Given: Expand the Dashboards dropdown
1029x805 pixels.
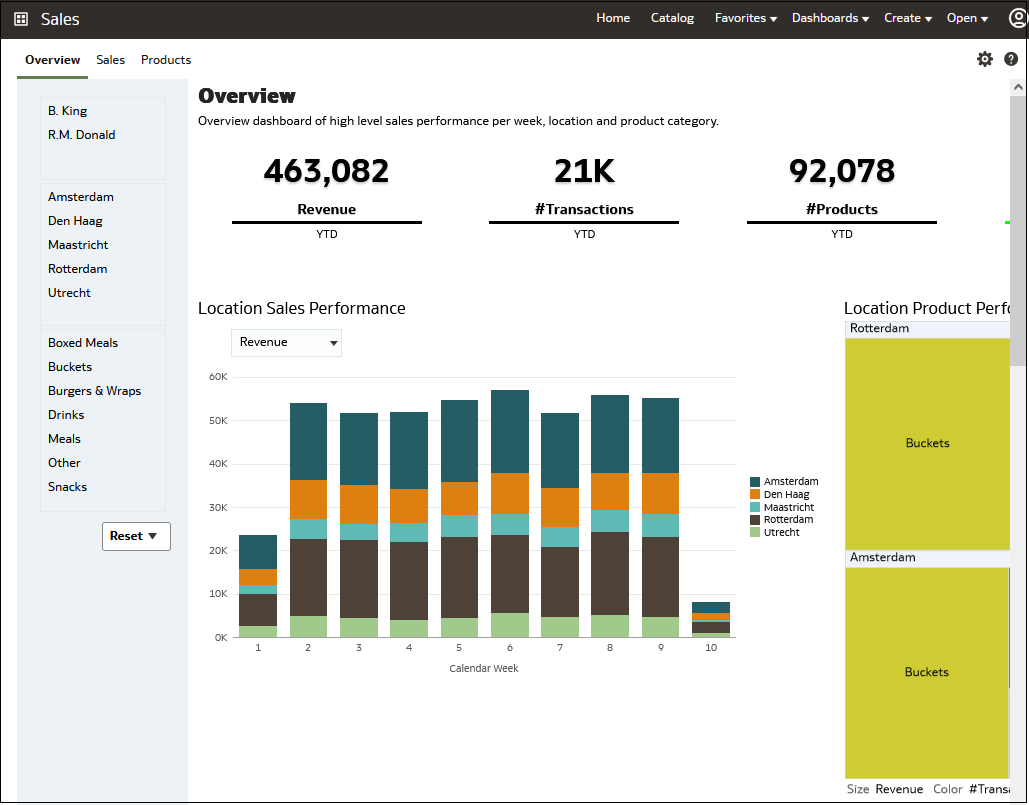Looking at the screenshot, I should click(x=830, y=18).
